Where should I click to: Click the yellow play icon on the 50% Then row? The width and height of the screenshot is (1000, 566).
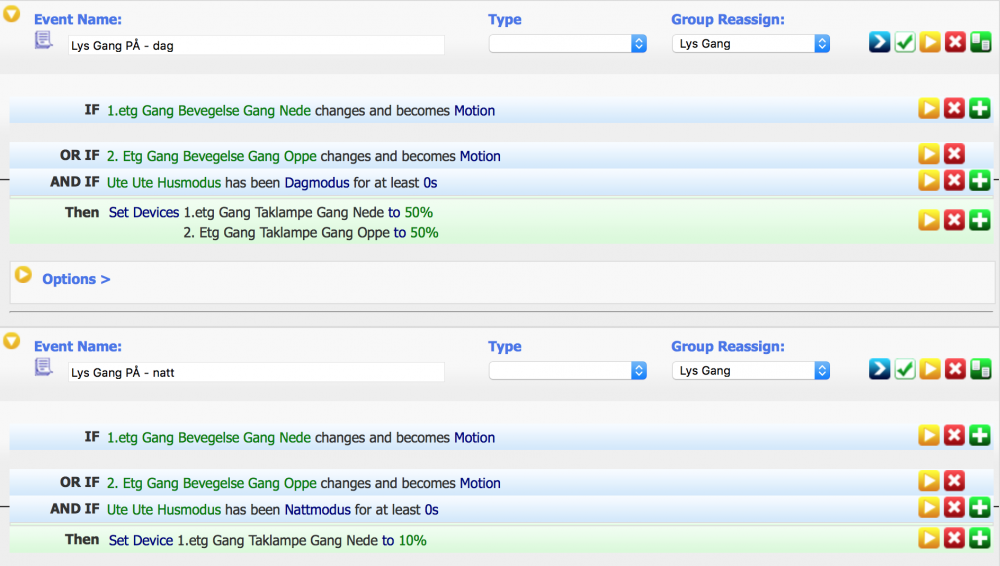point(929,220)
